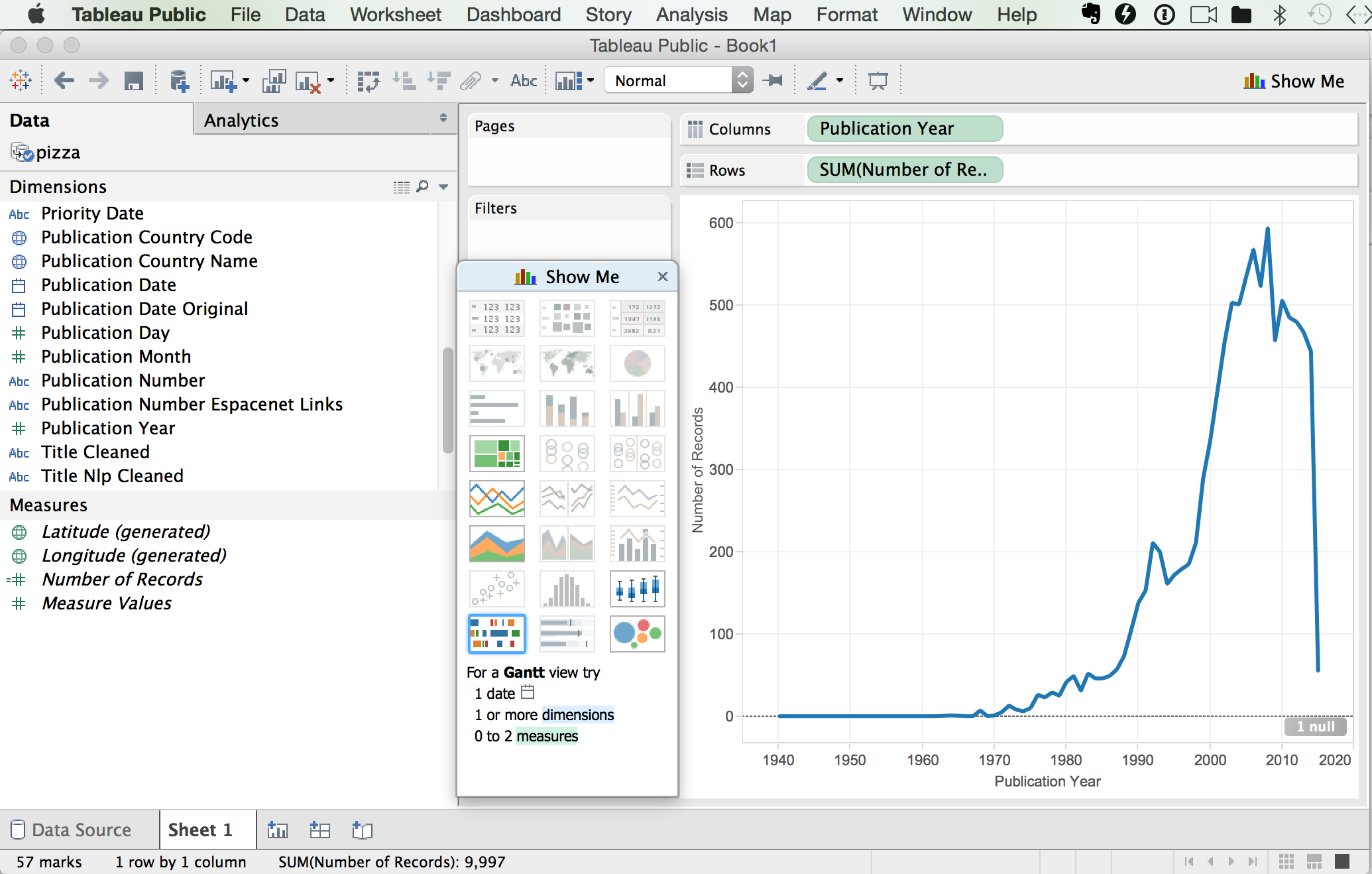Open the New Worksheet dropdown arrow
The image size is (1372, 874).
coord(246,81)
